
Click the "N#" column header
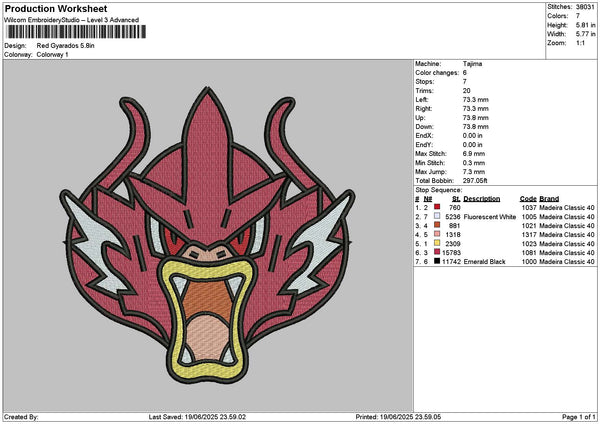[428, 199]
